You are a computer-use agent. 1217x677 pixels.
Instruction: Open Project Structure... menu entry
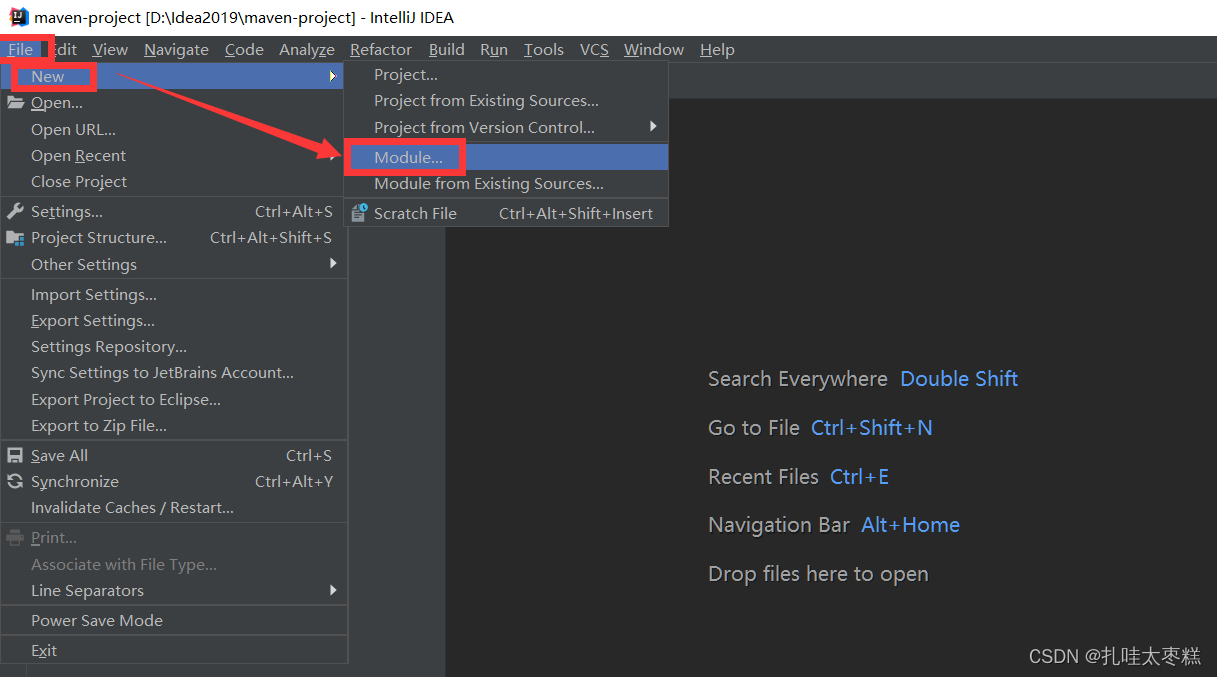coord(173,237)
